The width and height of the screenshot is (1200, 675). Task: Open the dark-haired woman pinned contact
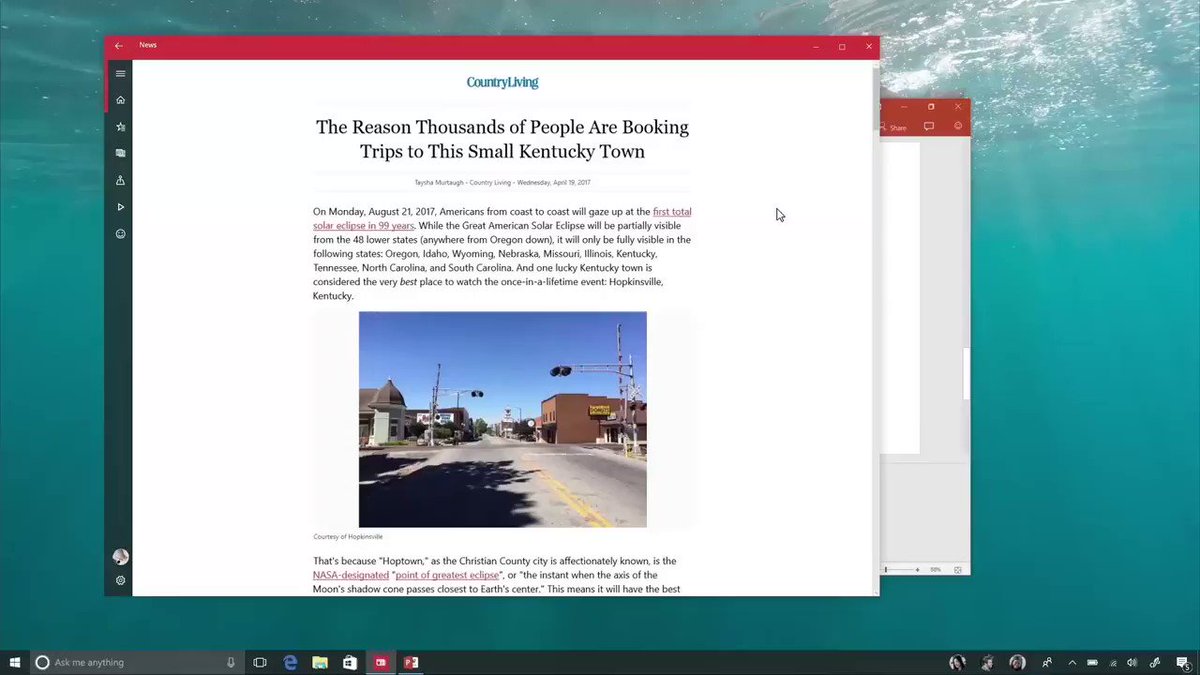[x=957, y=662]
